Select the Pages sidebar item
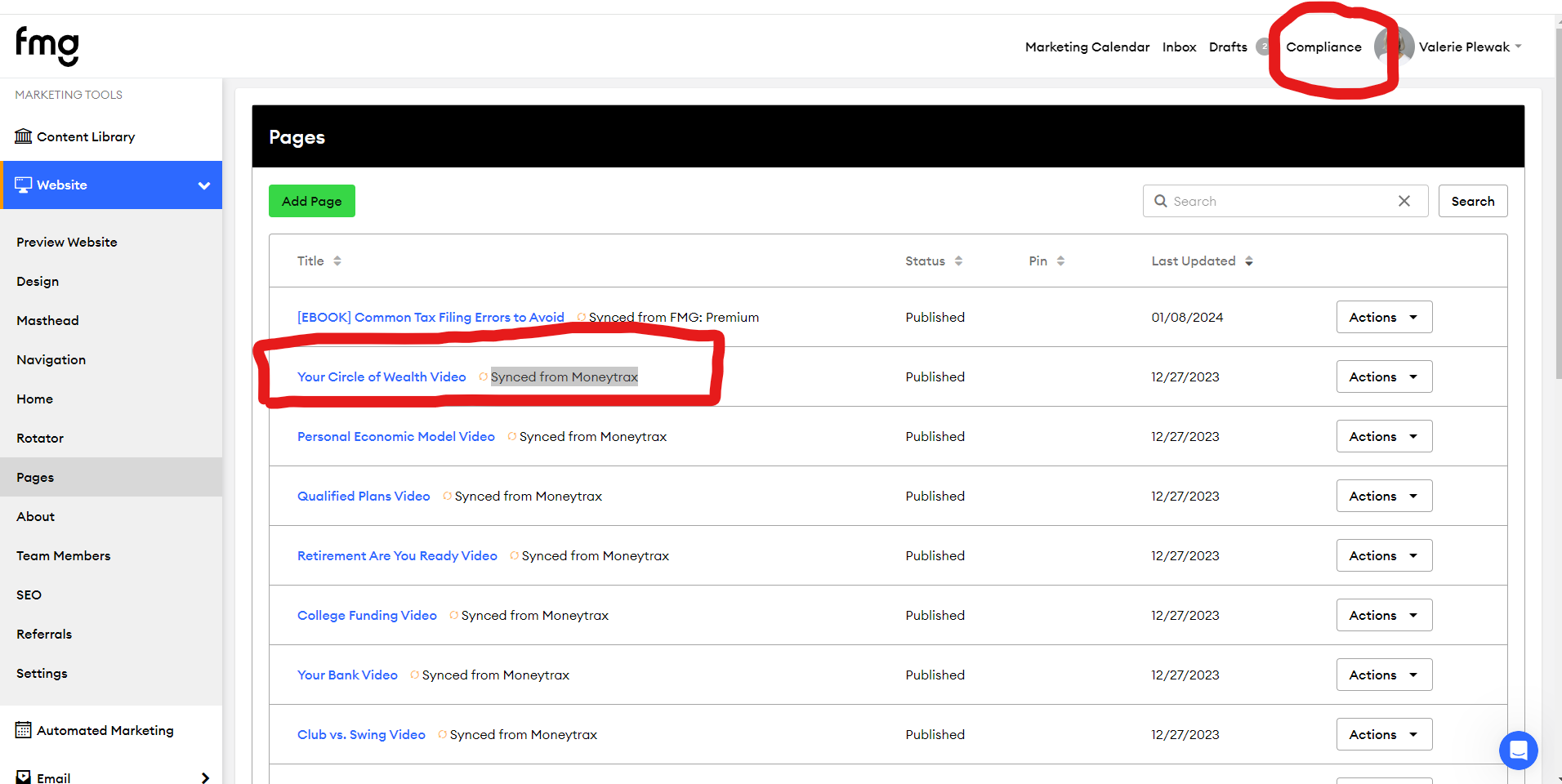 (111, 477)
